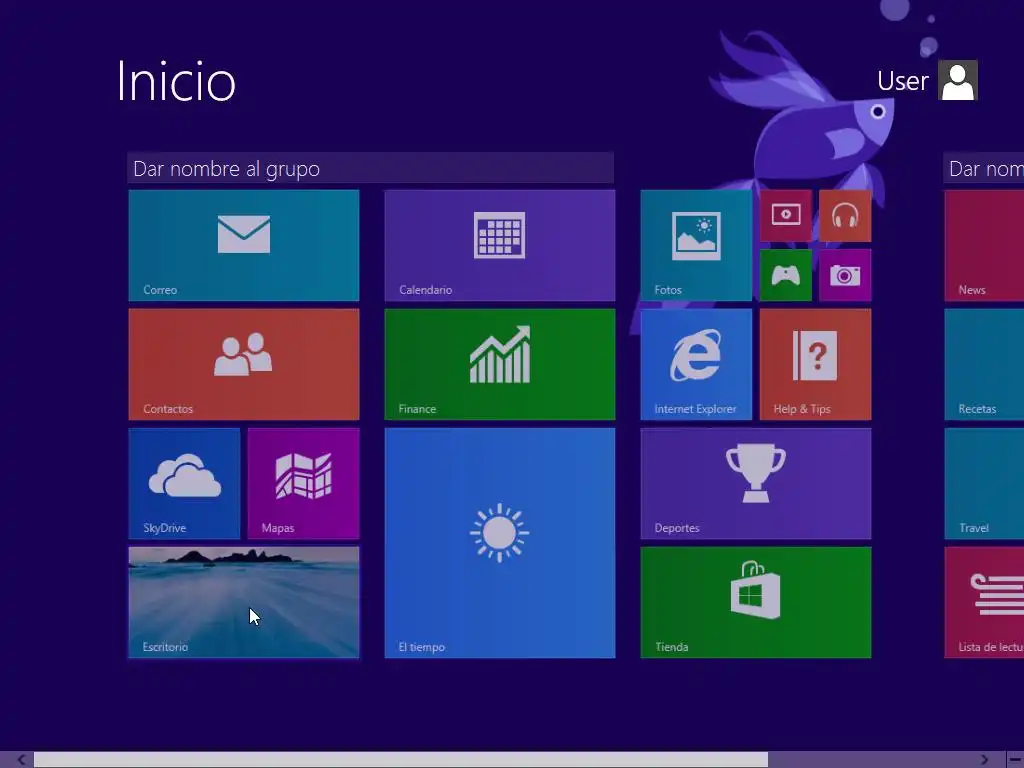Viewport: 1024px width, 768px height.
Task: Launch the Finance tile
Action: (500, 364)
